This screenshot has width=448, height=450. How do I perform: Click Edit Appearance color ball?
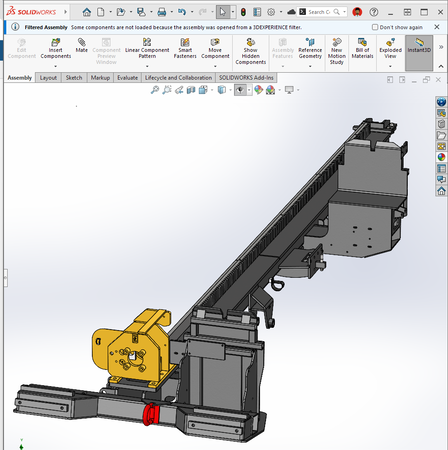(258, 90)
